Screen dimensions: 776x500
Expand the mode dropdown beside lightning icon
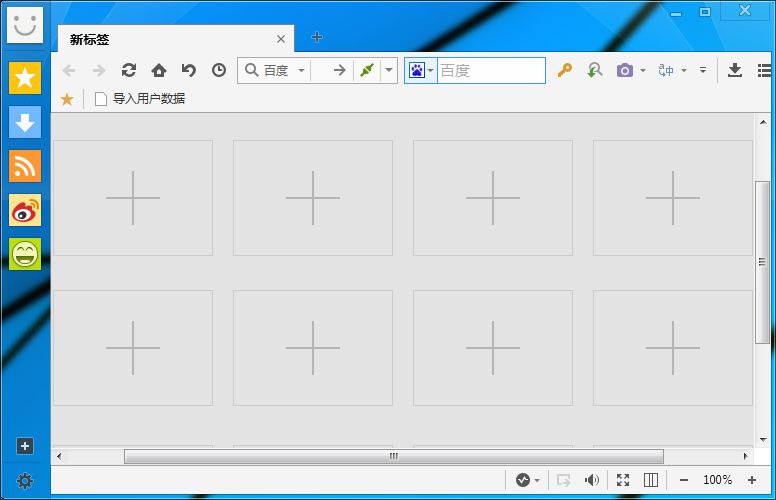(389, 70)
